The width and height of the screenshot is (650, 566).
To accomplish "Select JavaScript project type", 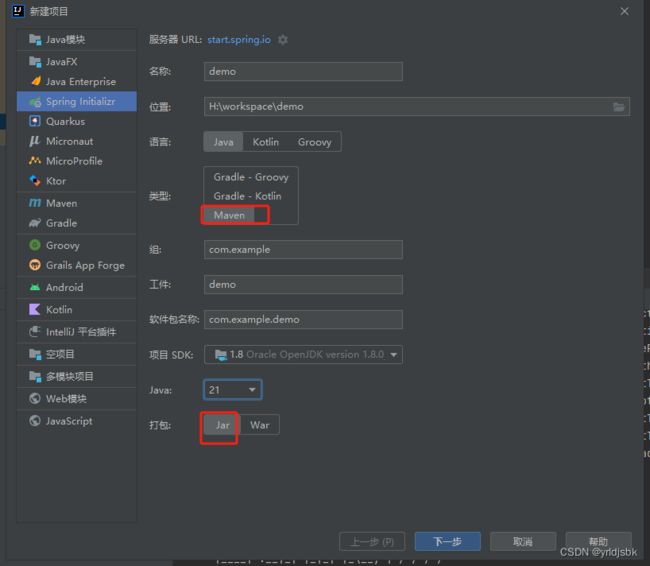I will pos(77,421).
